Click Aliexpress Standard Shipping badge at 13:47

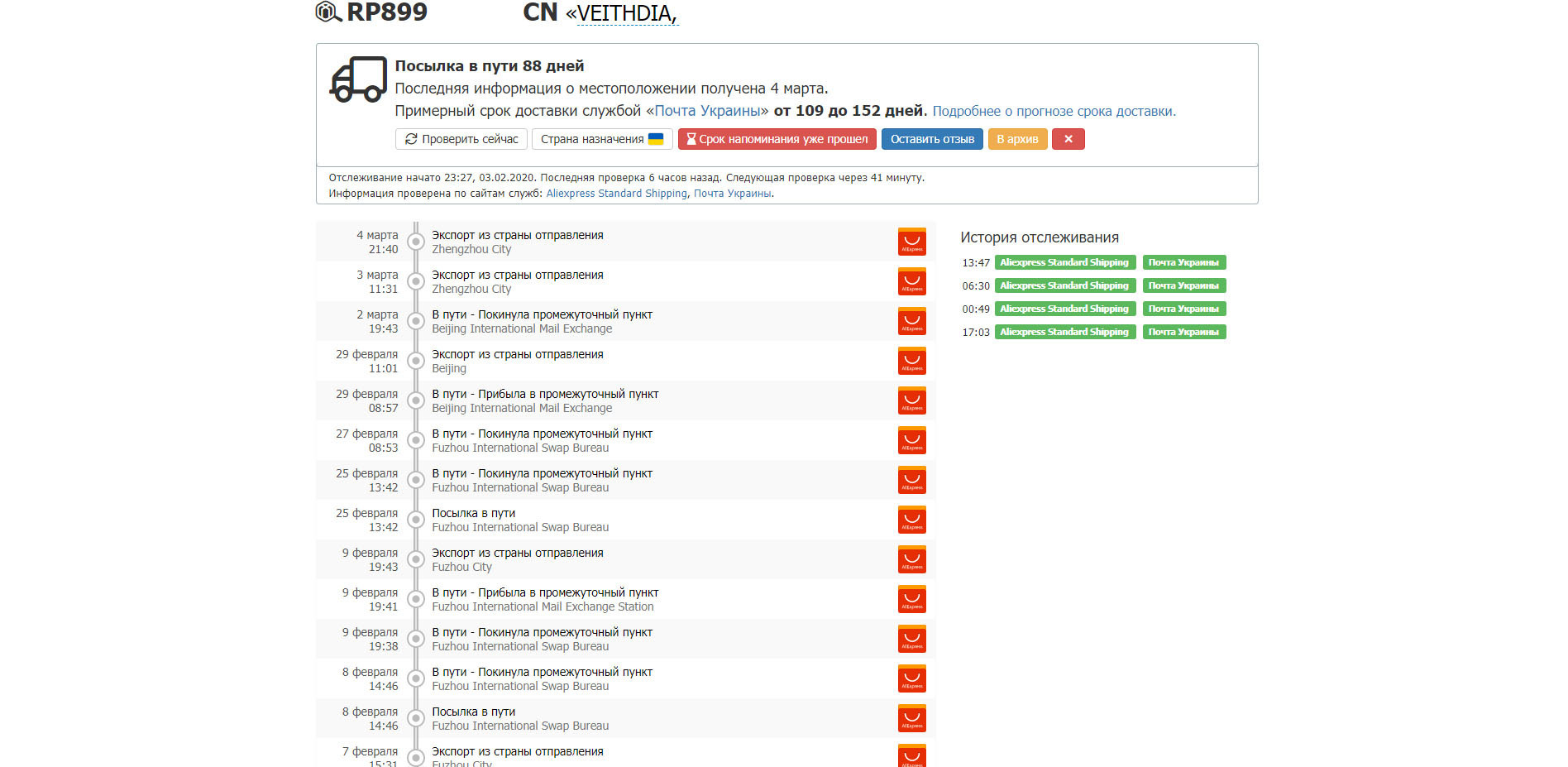(1064, 262)
